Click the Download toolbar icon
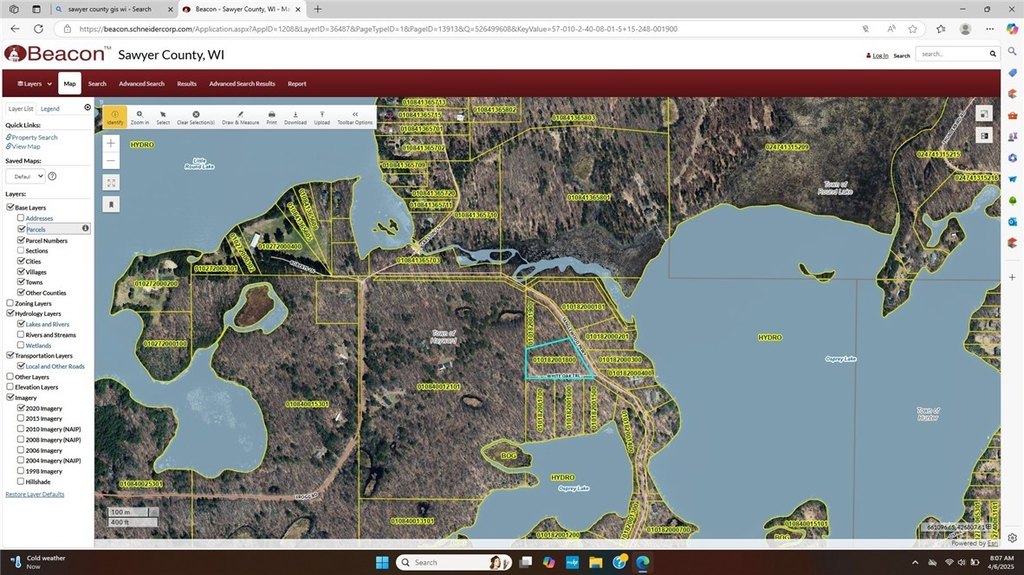Image resolution: width=1024 pixels, height=575 pixels. coord(295,116)
